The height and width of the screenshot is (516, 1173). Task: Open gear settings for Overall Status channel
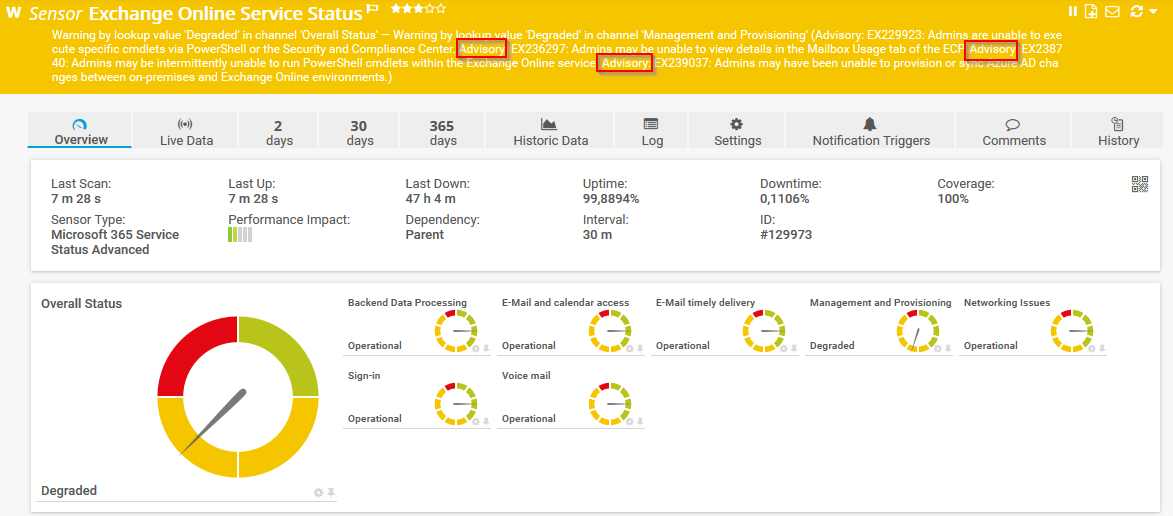coord(318,493)
